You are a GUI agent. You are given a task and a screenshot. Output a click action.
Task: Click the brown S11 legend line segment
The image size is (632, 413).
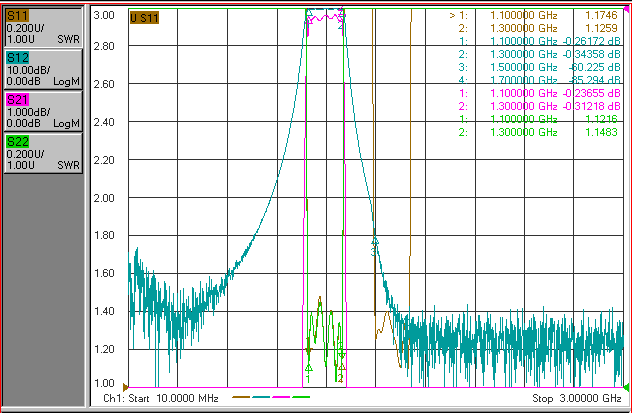coord(241,397)
